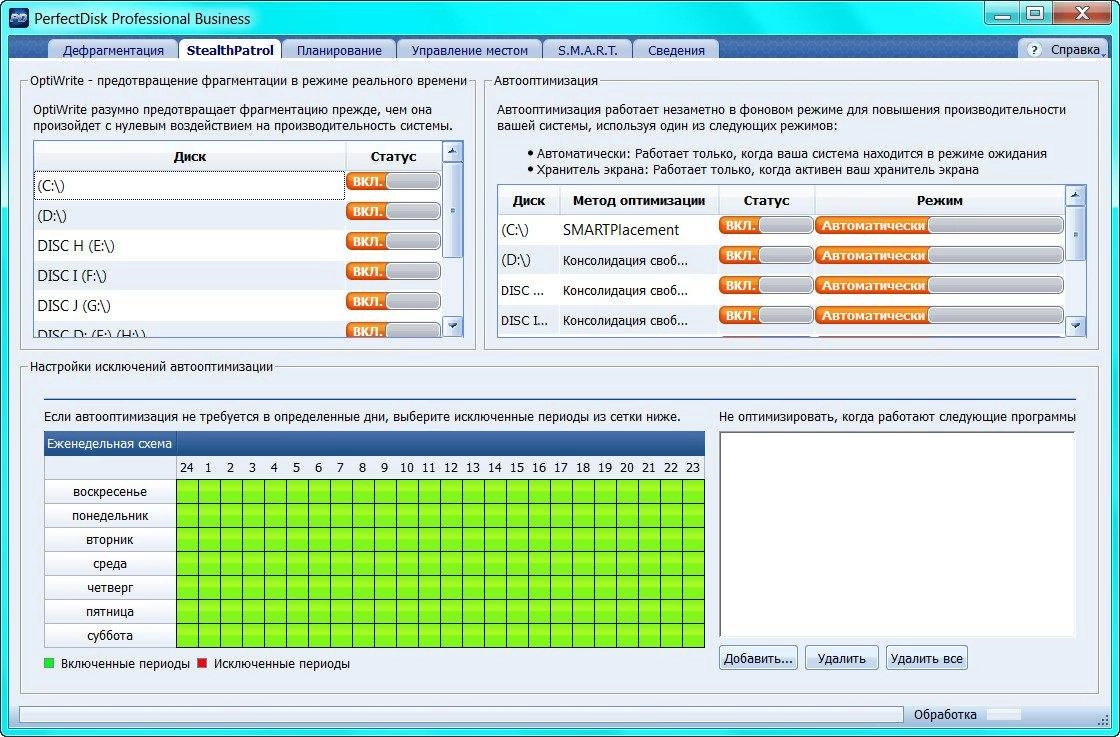The width and height of the screenshot is (1120, 737).
Task: Select the среда row header
Action: pos(110,564)
